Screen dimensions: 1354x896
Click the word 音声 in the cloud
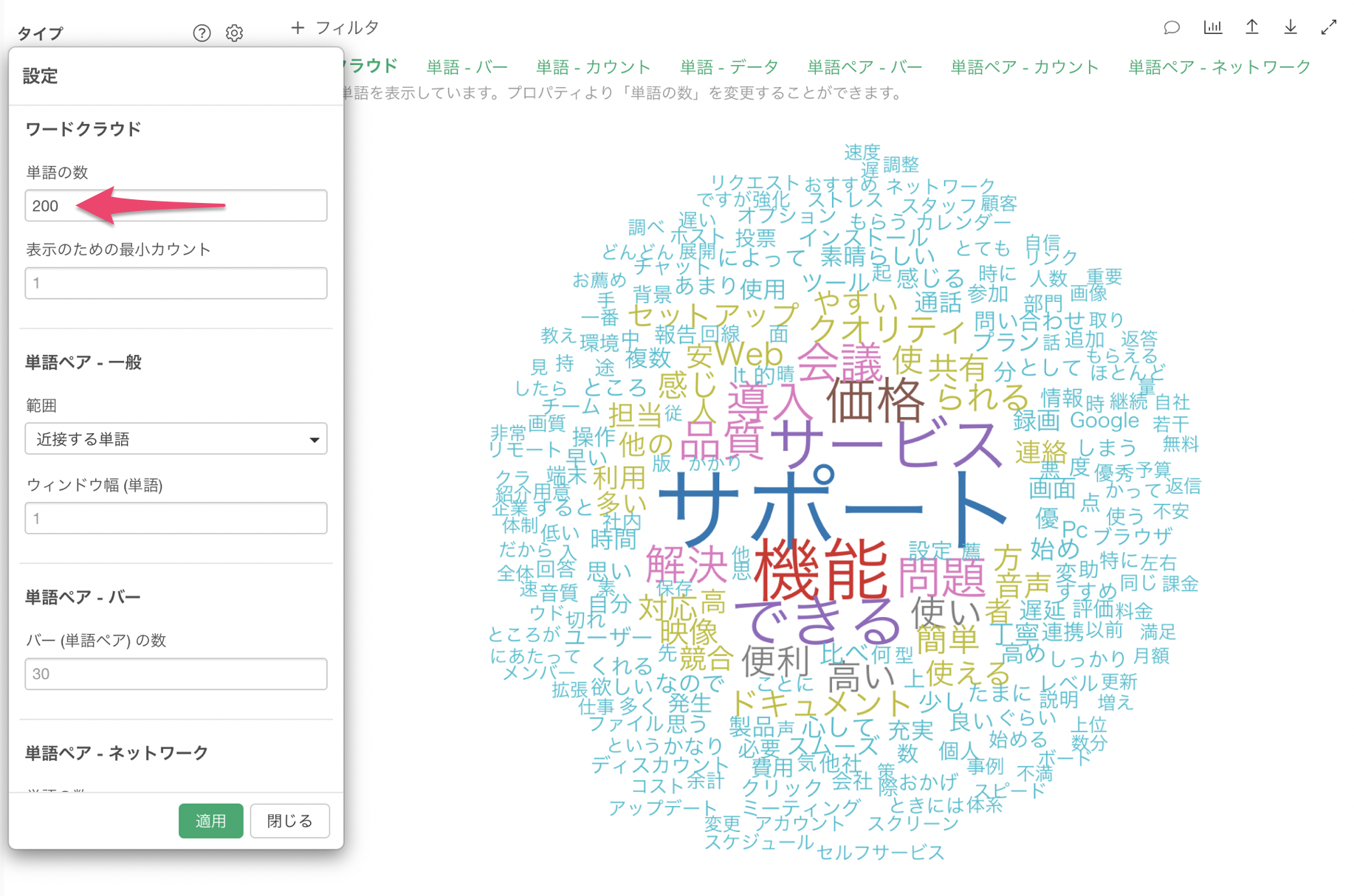tap(1023, 586)
